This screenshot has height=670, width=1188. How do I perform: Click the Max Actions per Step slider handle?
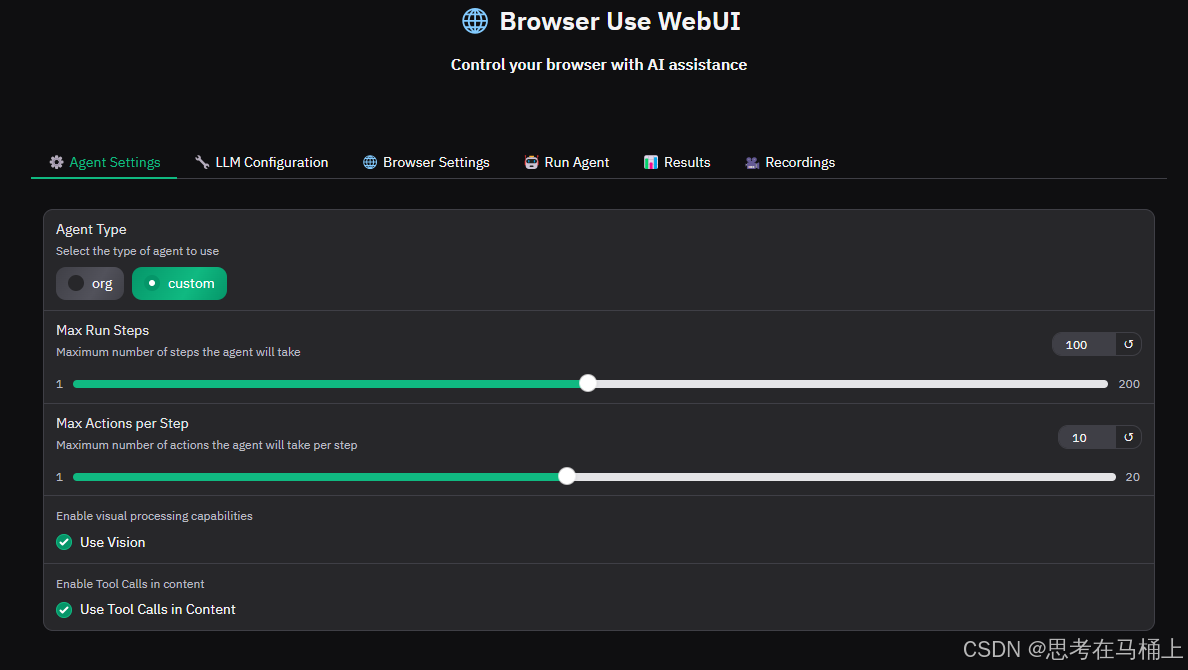tap(566, 476)
